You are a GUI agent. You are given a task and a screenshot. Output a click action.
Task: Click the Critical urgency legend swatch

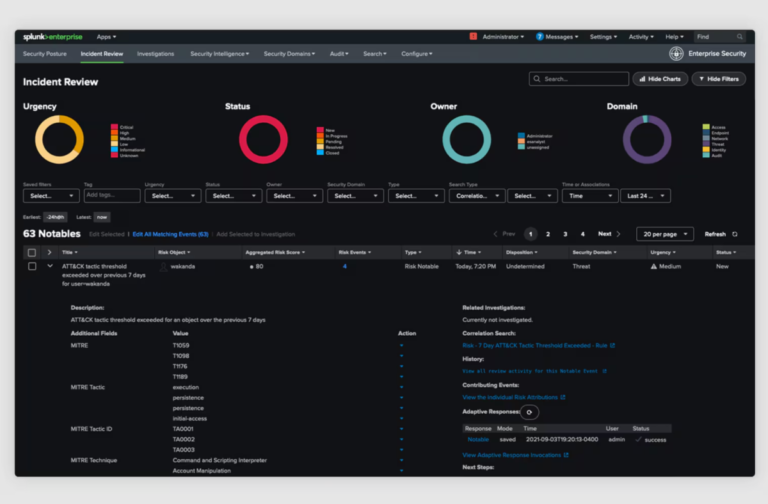[x=114, y=127]
